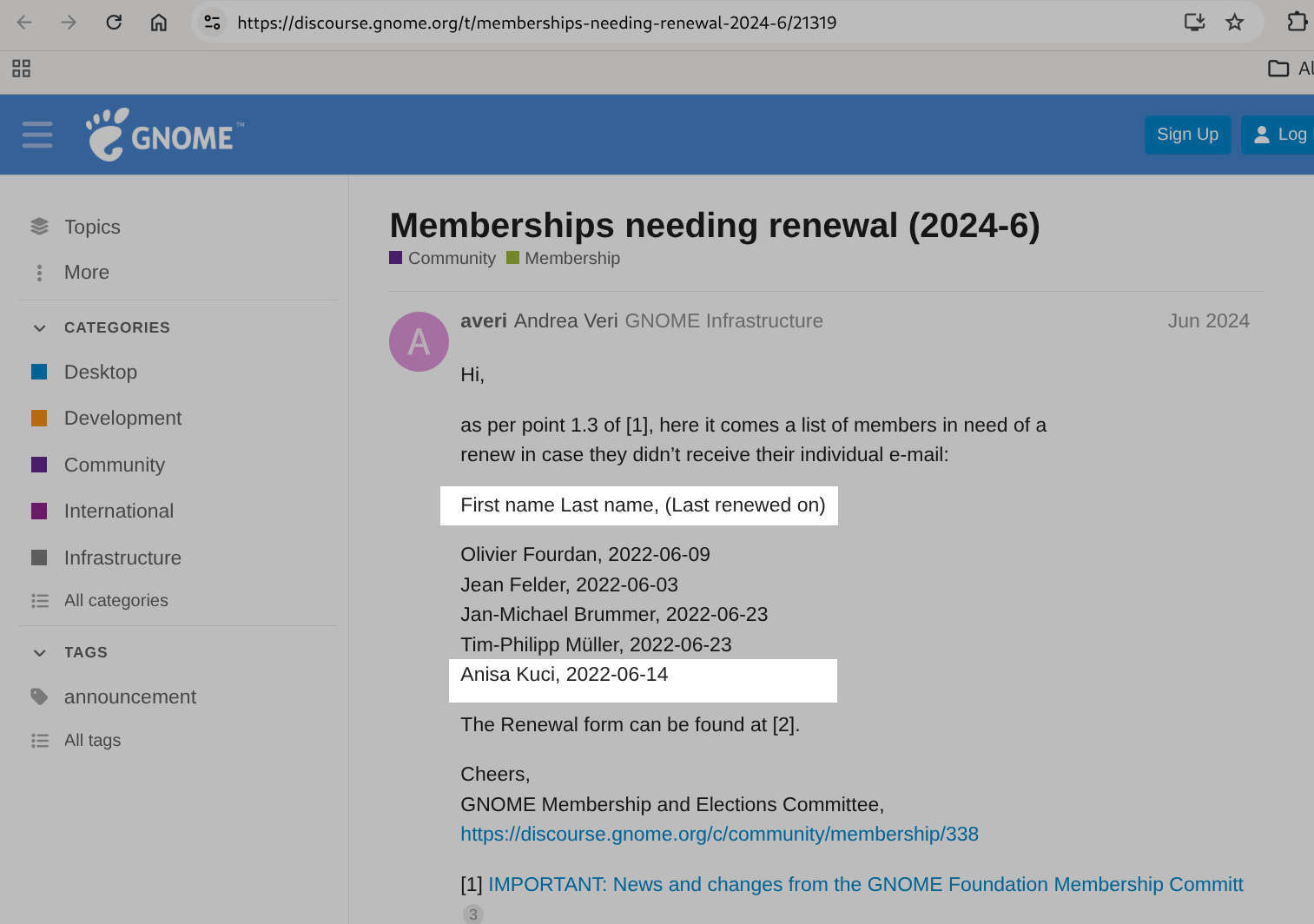Screen dimensions: 1314x924
Task: Open the announcement tag via its tag icon
Action: click(39, 696)
